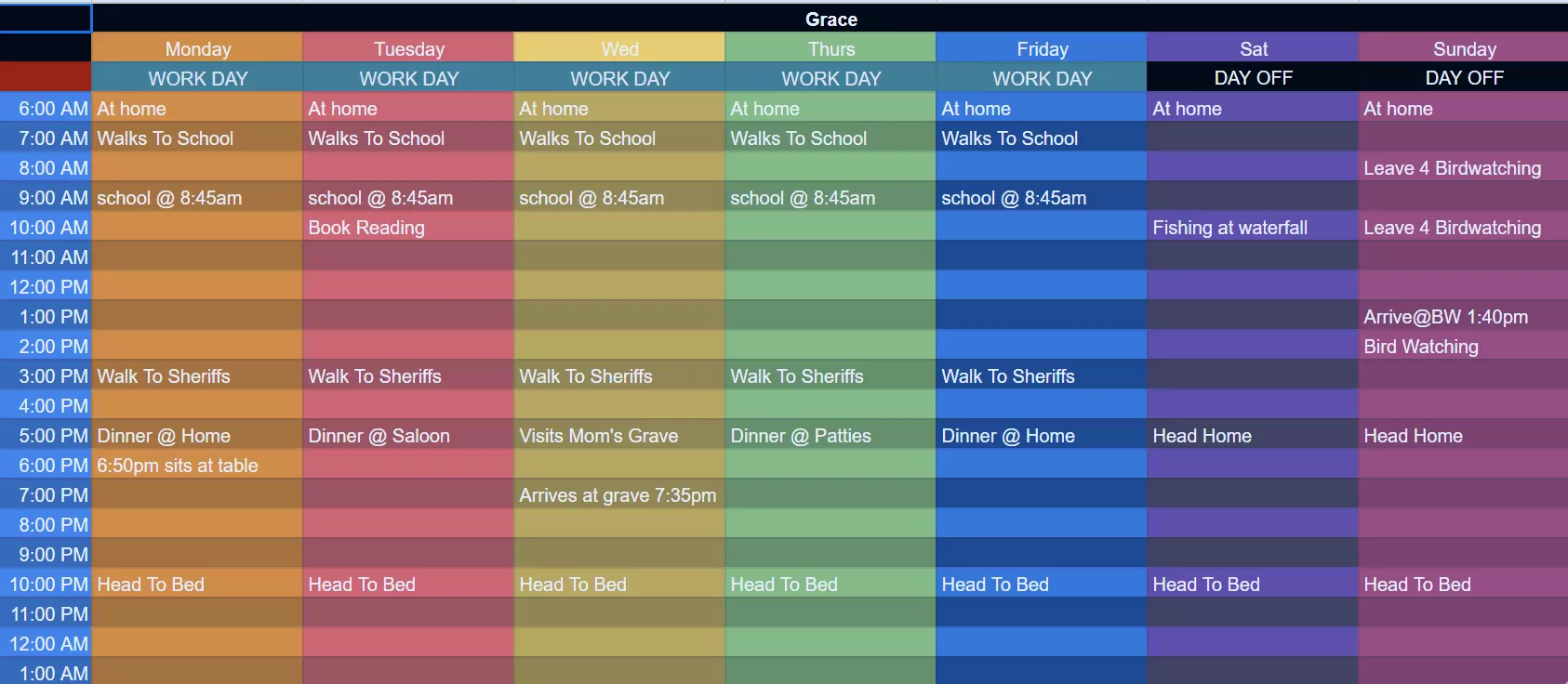Click the 12:00 PM time label
Viewport: 1568px width, 684px height.
(47, 287)
